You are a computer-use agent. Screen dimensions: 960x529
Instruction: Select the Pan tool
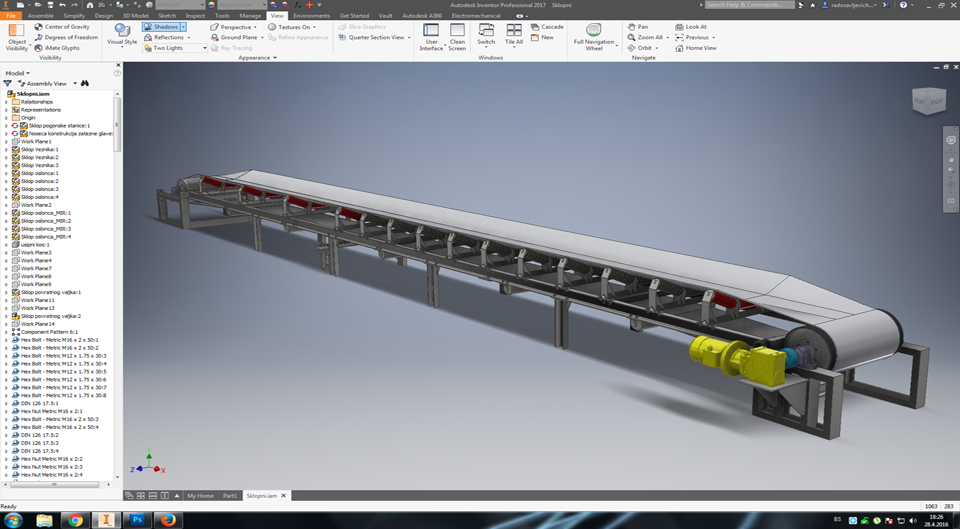pos(642,27)
